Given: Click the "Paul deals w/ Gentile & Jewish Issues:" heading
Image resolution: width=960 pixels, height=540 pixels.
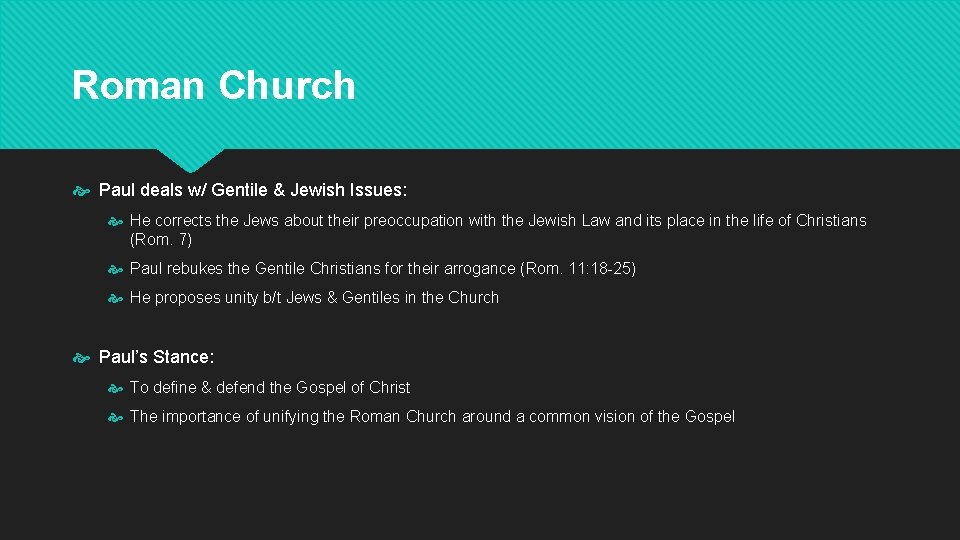Looking at the screenshot, I should click(x=253, y=190).
